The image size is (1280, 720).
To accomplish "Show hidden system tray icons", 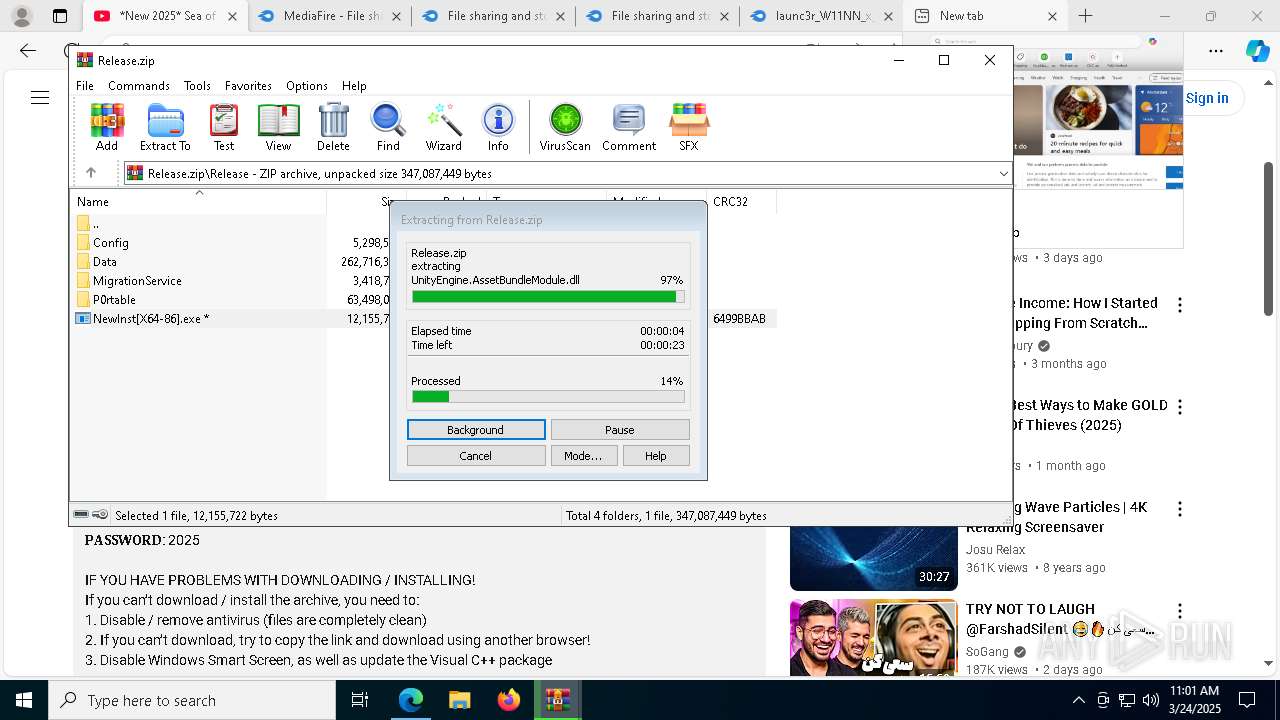I will pos(1078,700).
